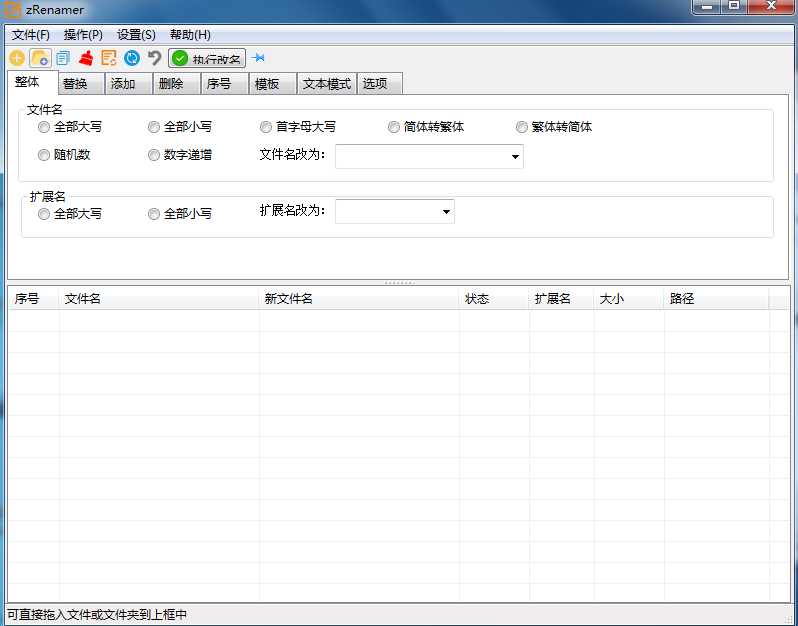Expand the 文件名改为 dropdown arrow
This screenshot has width=798, height=626.
tap(515, 157)
